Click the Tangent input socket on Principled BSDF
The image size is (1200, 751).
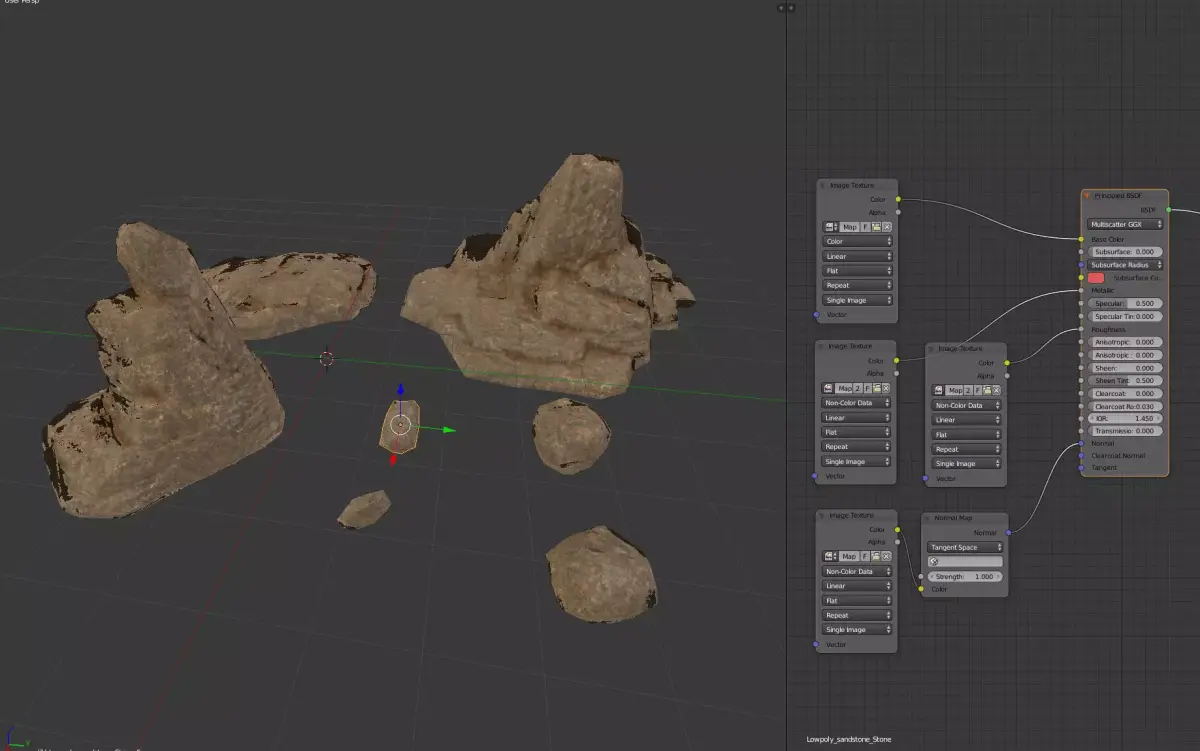pyautogui.click(x=1081, y=467)
